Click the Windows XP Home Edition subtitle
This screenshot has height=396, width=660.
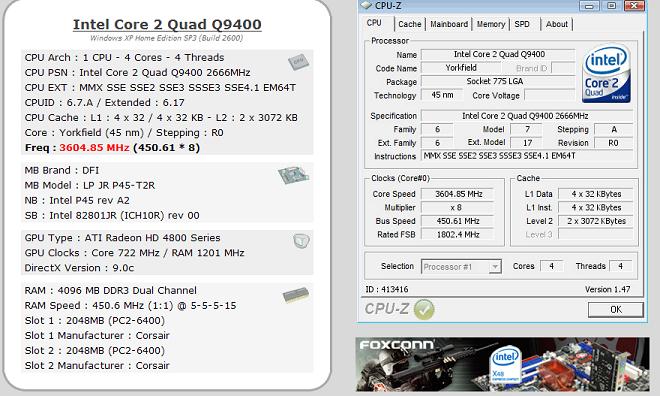tap(166, 38)
